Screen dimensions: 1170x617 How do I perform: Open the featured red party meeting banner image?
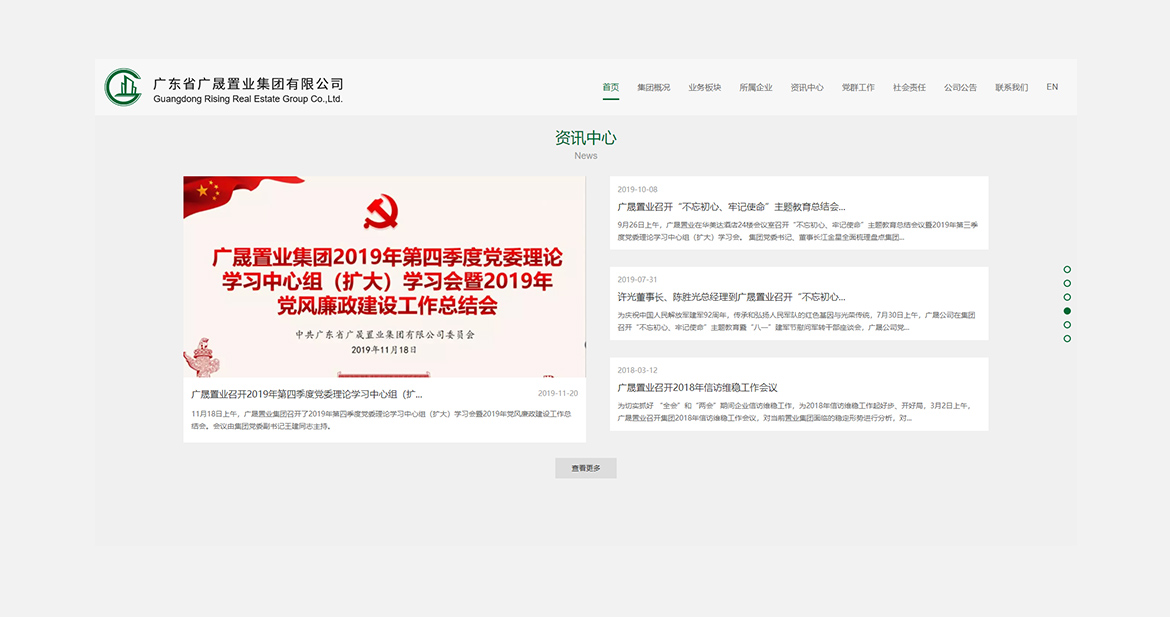(384, 276)
